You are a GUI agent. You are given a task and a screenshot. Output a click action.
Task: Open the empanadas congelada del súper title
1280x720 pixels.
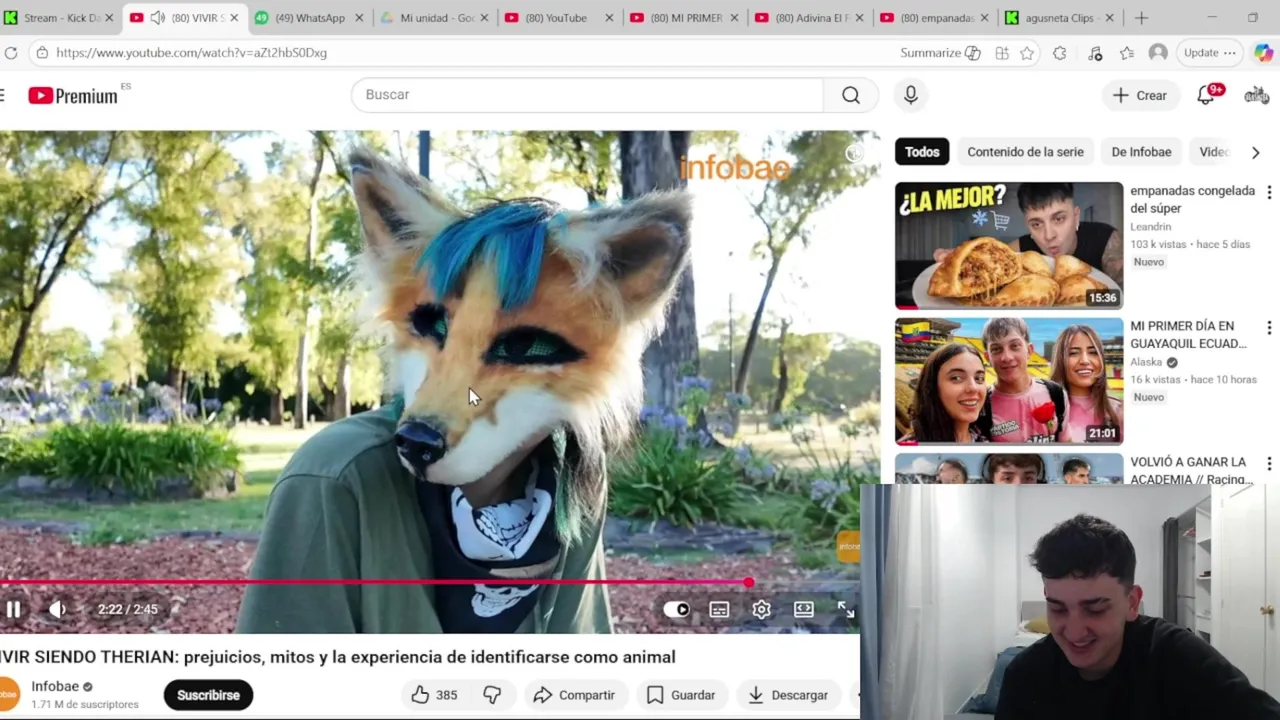1192,199
